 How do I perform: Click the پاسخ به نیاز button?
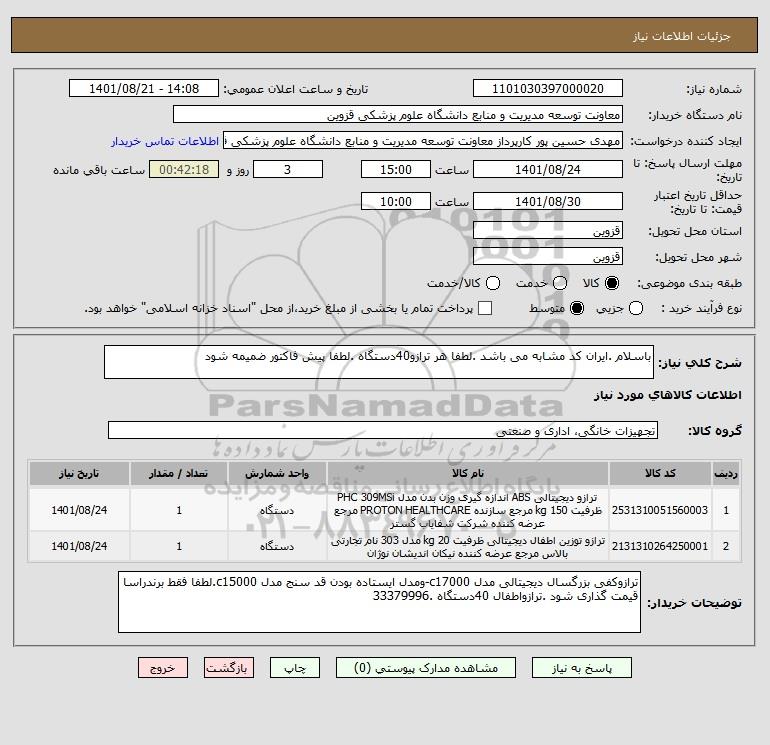tap(581, 668)
